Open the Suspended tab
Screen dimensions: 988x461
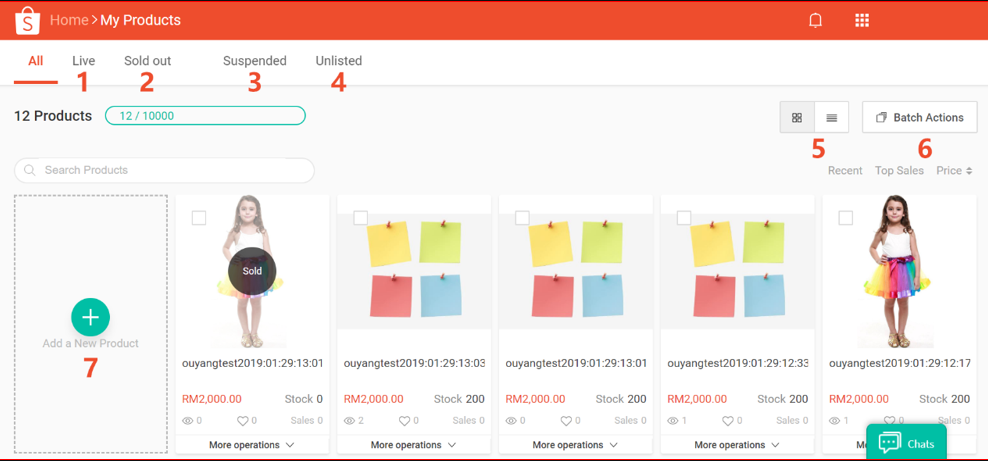[255, 61]
